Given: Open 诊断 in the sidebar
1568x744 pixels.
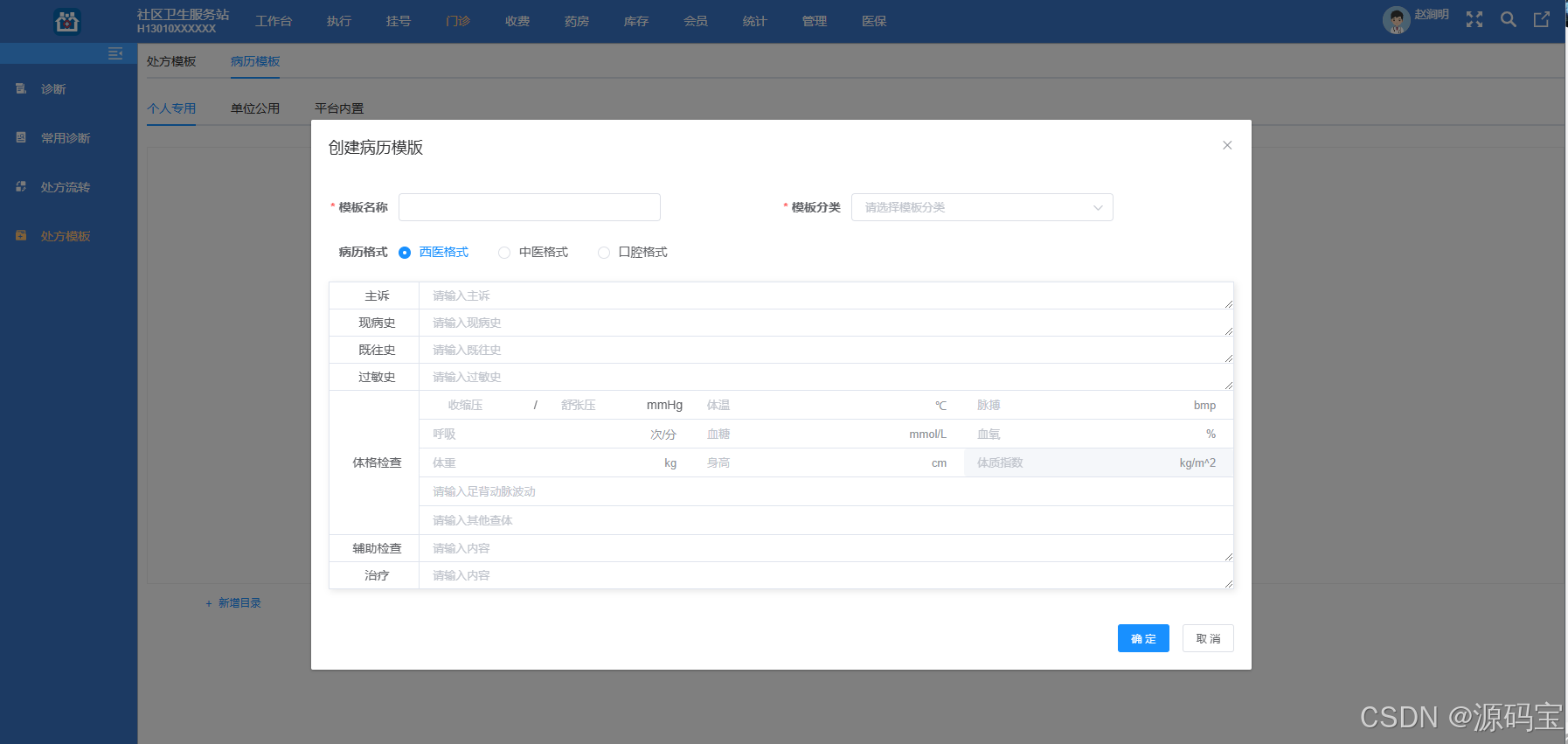Looking at the screenshot, I should tap(53, 89).
